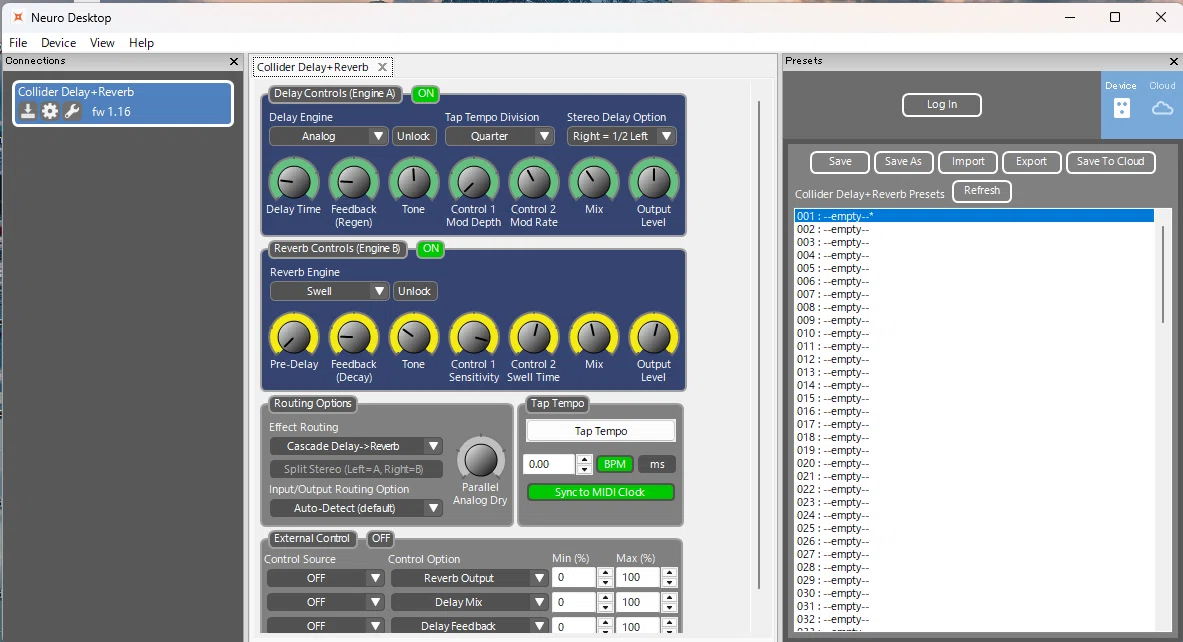Screen dimensions: 1183x642
Task: Open the Delay Engine Analog dropdown
Action: coord(329,136)
